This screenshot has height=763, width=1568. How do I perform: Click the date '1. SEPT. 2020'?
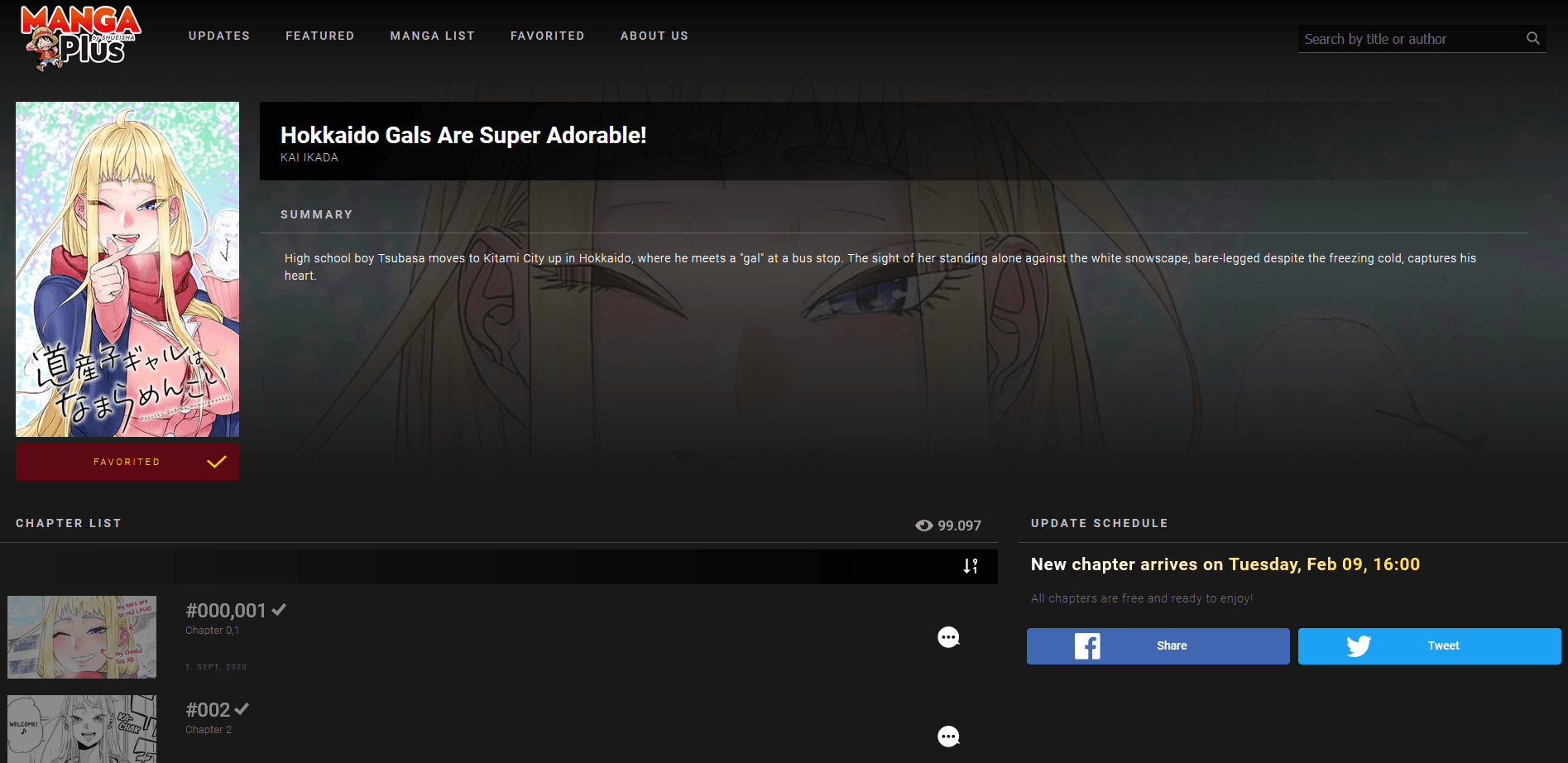pyautogui.click(x=216, y=666)
